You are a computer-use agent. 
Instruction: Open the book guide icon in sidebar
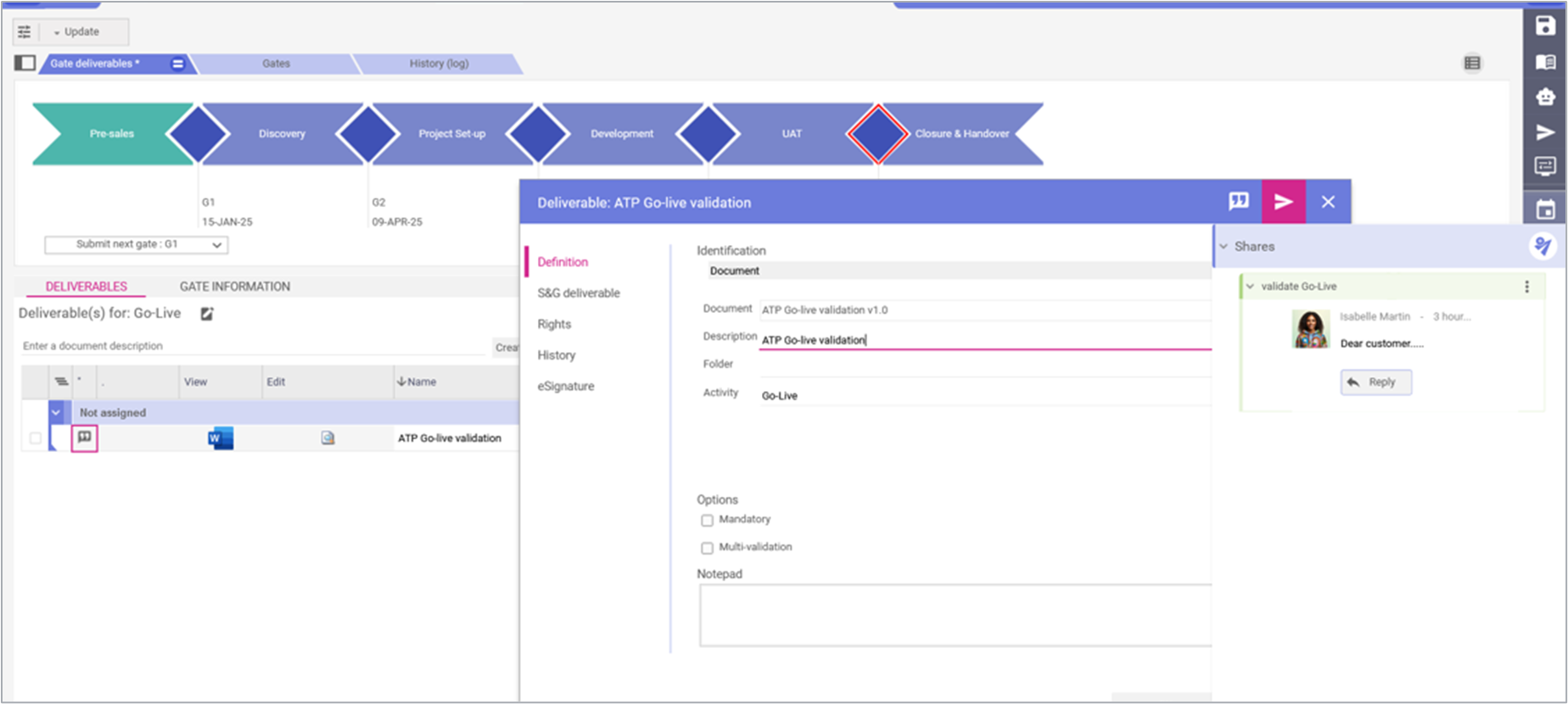pos(1545,62)
